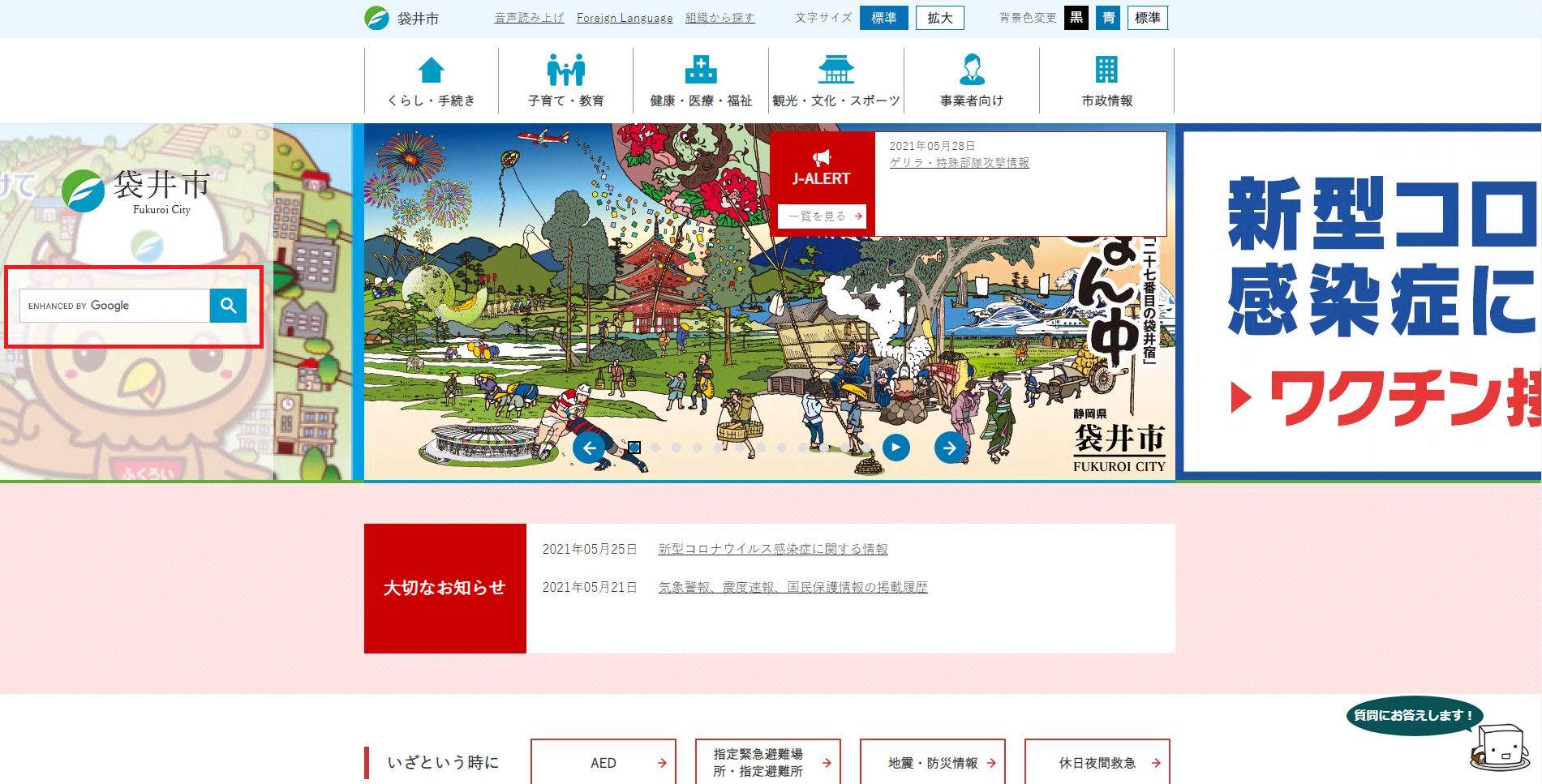This screenshot has height=784, width=1542.
Task: Open 地震・防災情報 button
Action: [933, 762]
